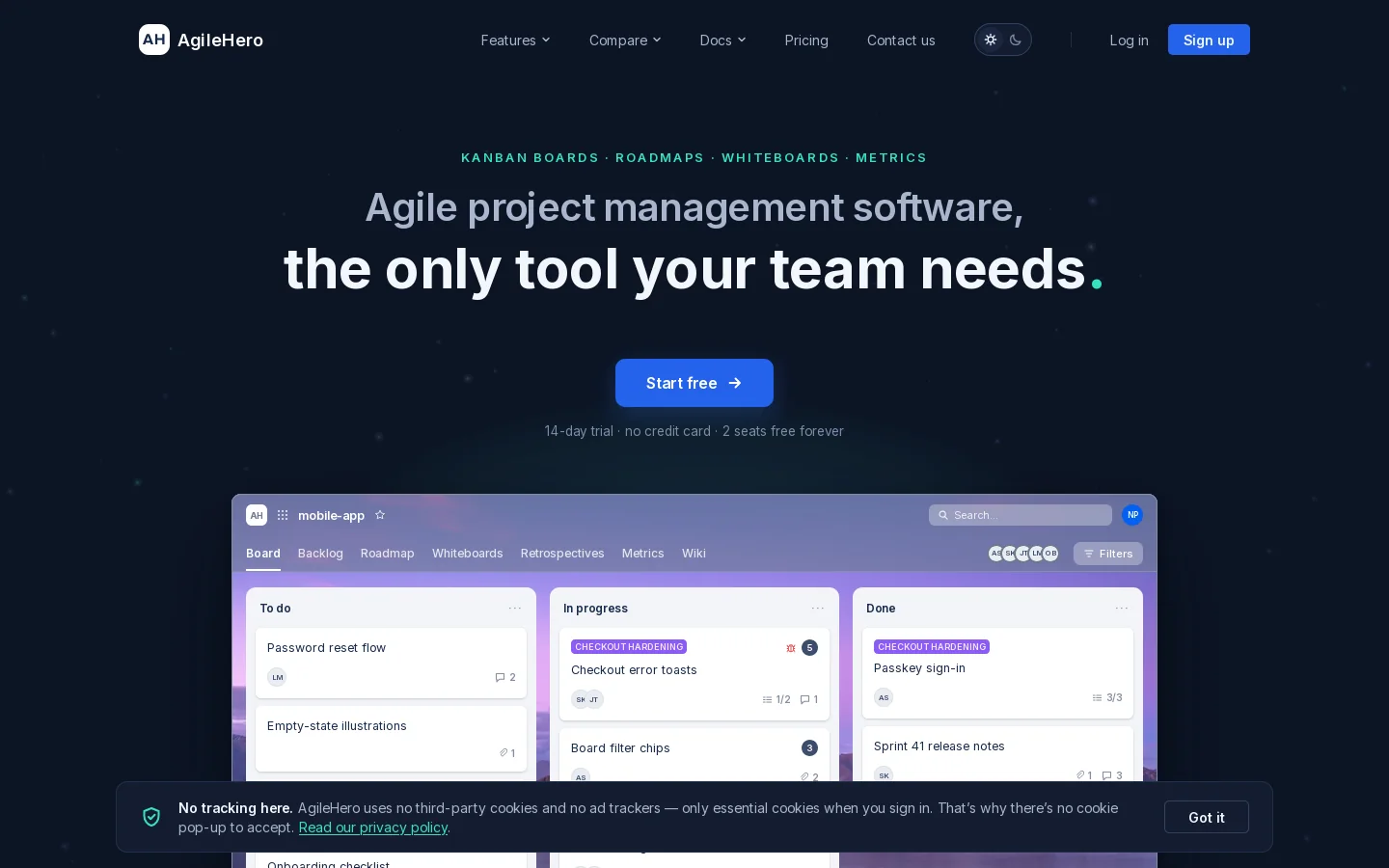Open the Filters button on the board
The image size is (1389, 868).
(x=1108, y=554)
